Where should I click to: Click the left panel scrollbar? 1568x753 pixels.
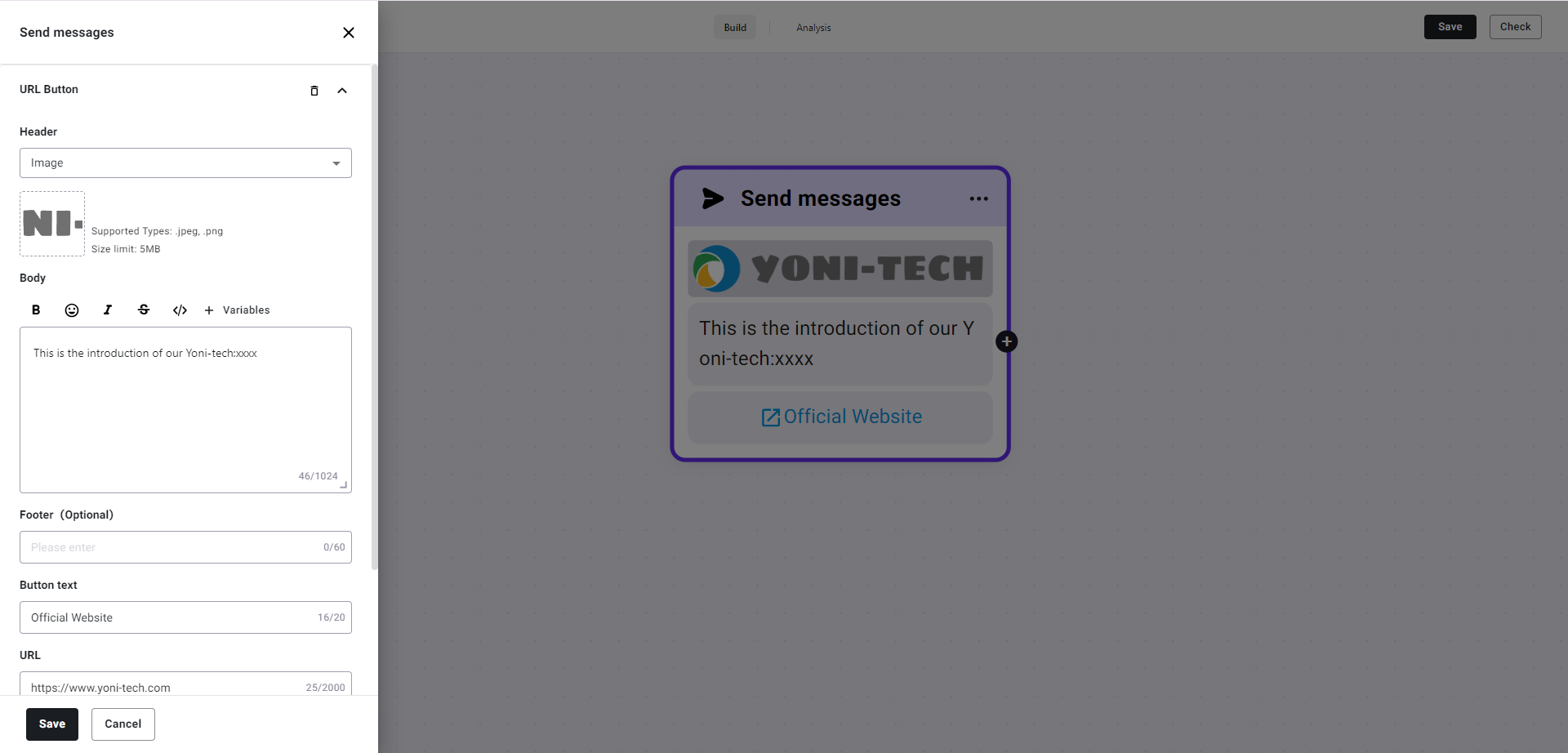tap(375, 317)
